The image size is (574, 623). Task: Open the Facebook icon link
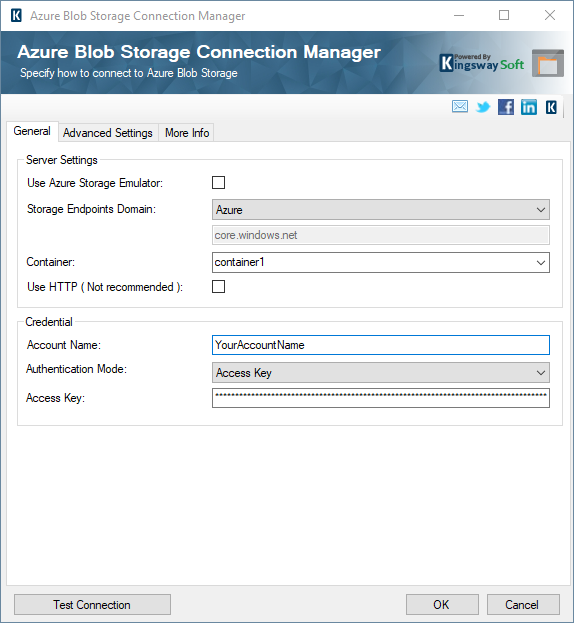pos(506,107)
